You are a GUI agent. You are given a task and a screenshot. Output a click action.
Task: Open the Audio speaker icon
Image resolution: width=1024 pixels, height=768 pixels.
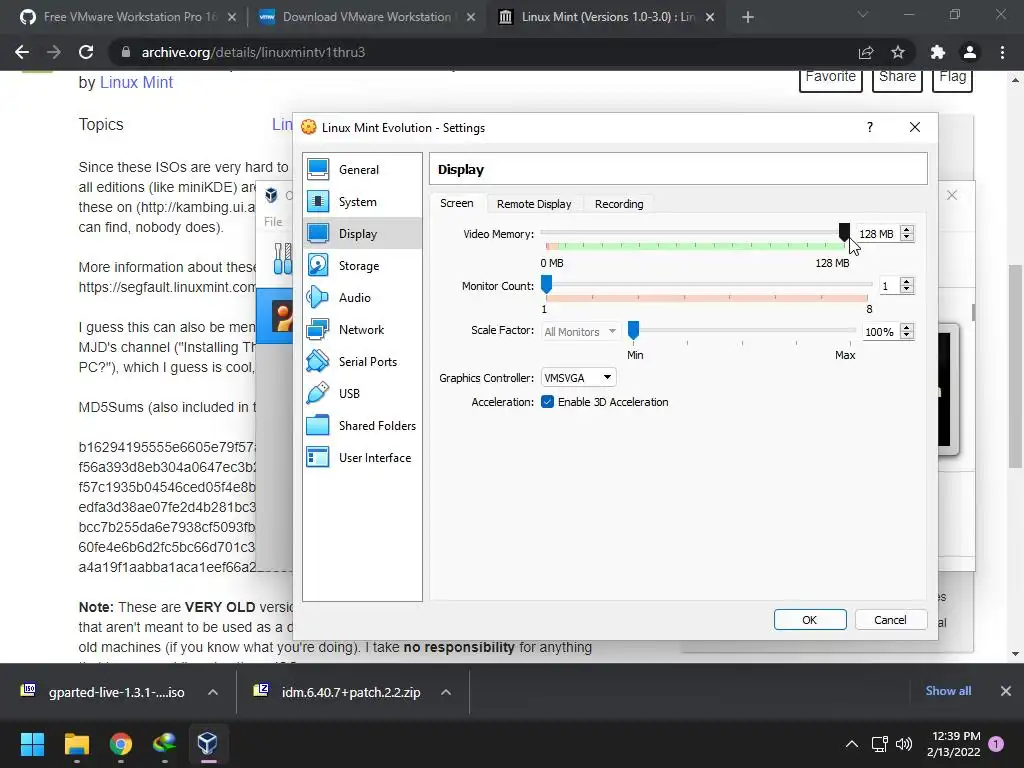[x=318, y=298]
